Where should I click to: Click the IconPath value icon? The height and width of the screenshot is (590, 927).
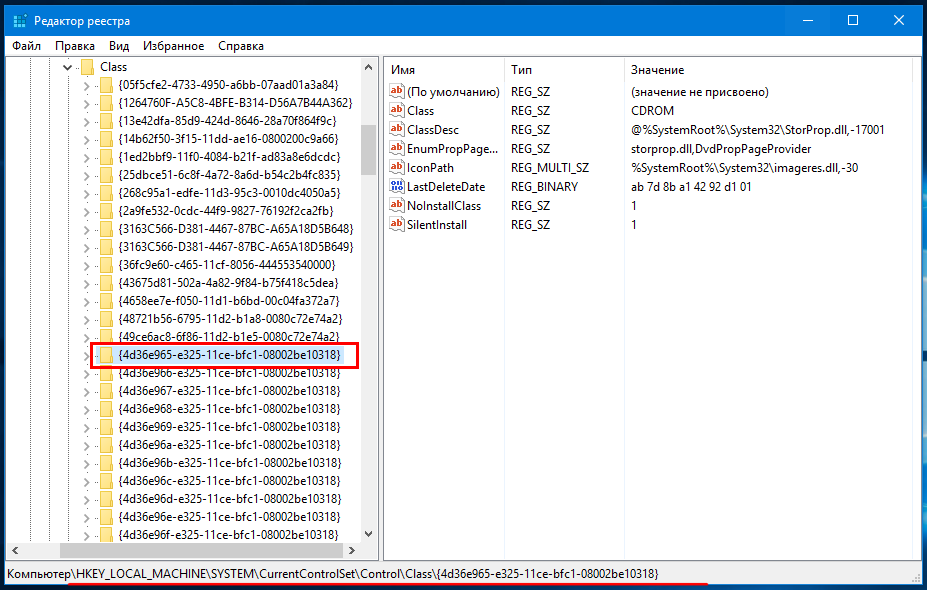[397, 167]
